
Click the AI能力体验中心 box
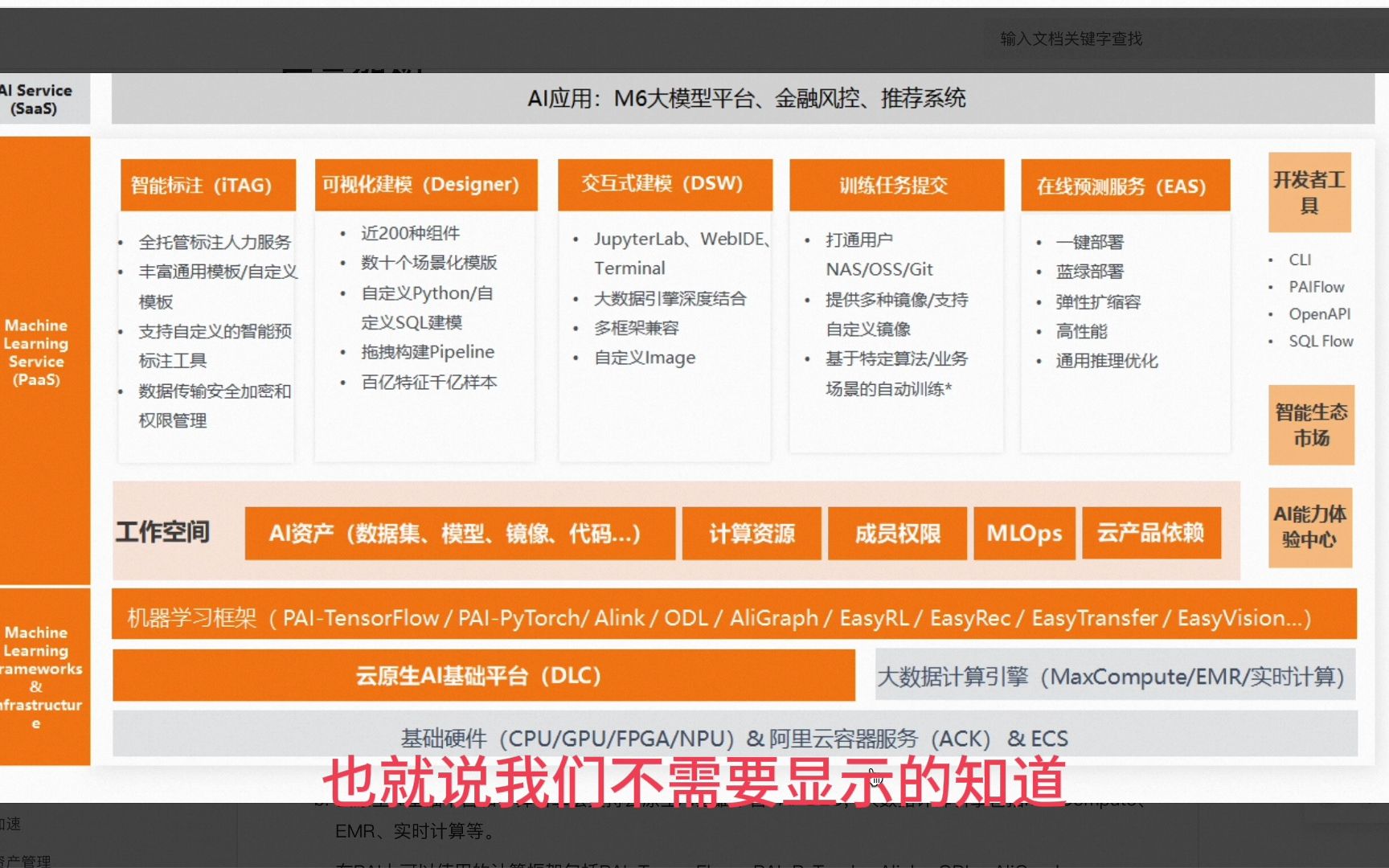click(x=1310, y=527)
